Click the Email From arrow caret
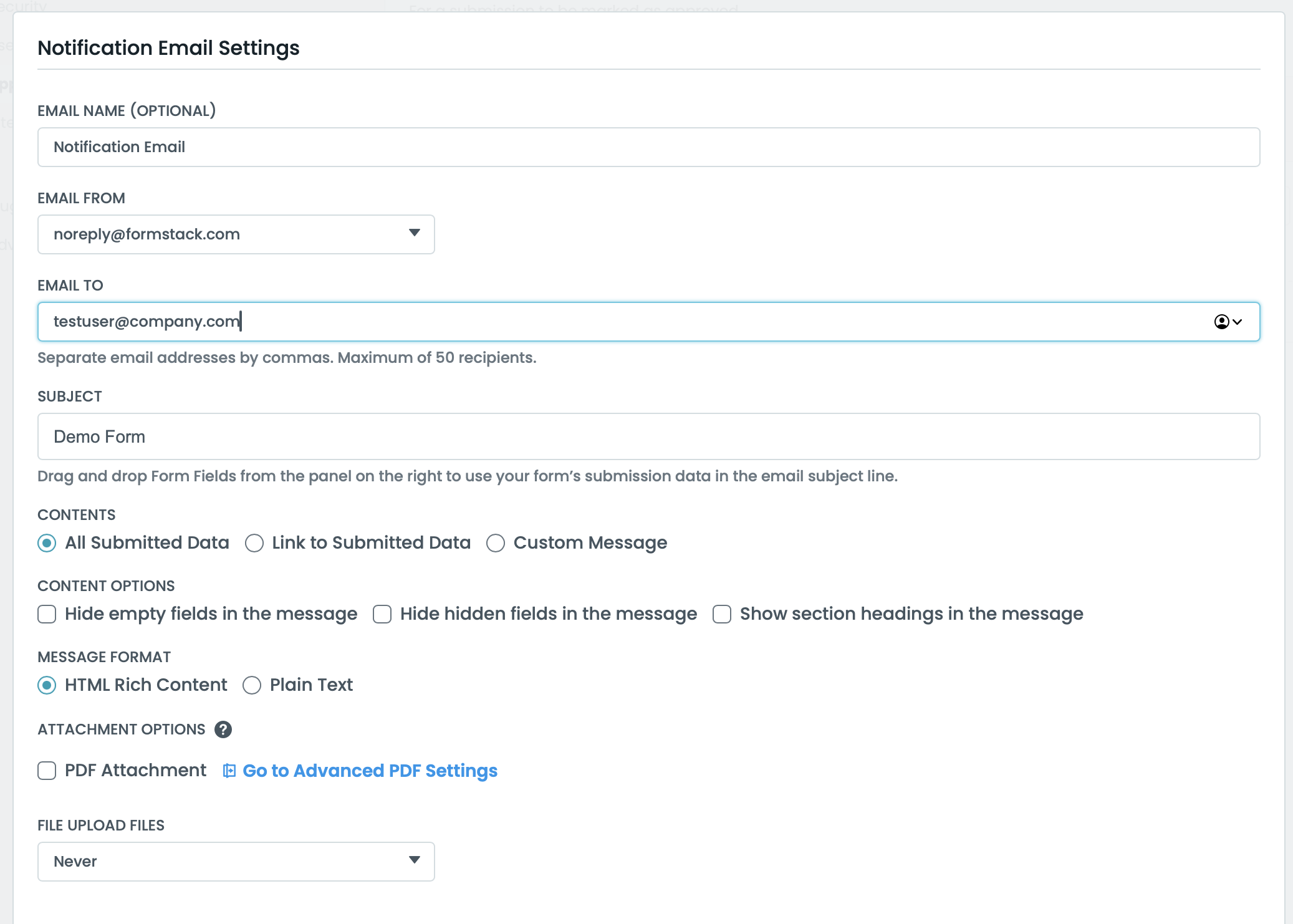Screen dimensions: 1293x924 tap(415, 233)
